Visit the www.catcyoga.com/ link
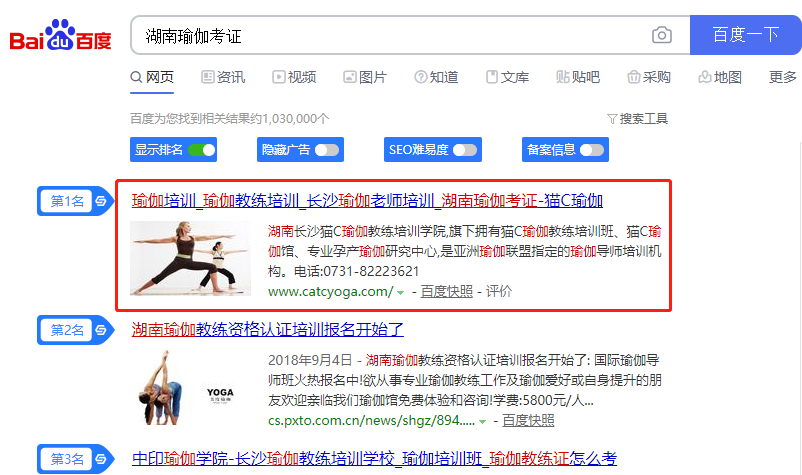 point(330,291)
